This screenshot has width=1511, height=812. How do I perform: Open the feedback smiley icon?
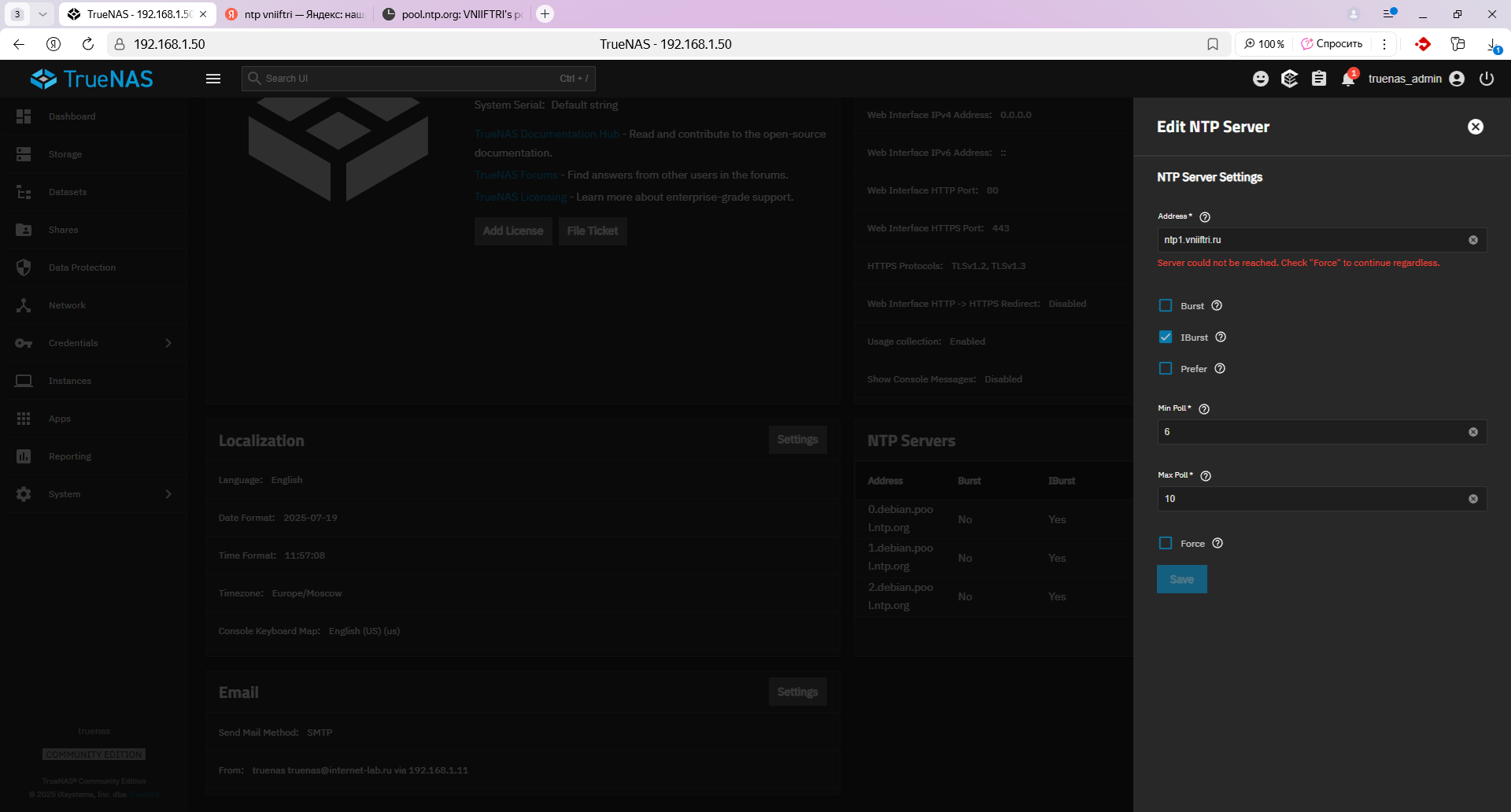pyautogui.click(x=1261, y=79)
